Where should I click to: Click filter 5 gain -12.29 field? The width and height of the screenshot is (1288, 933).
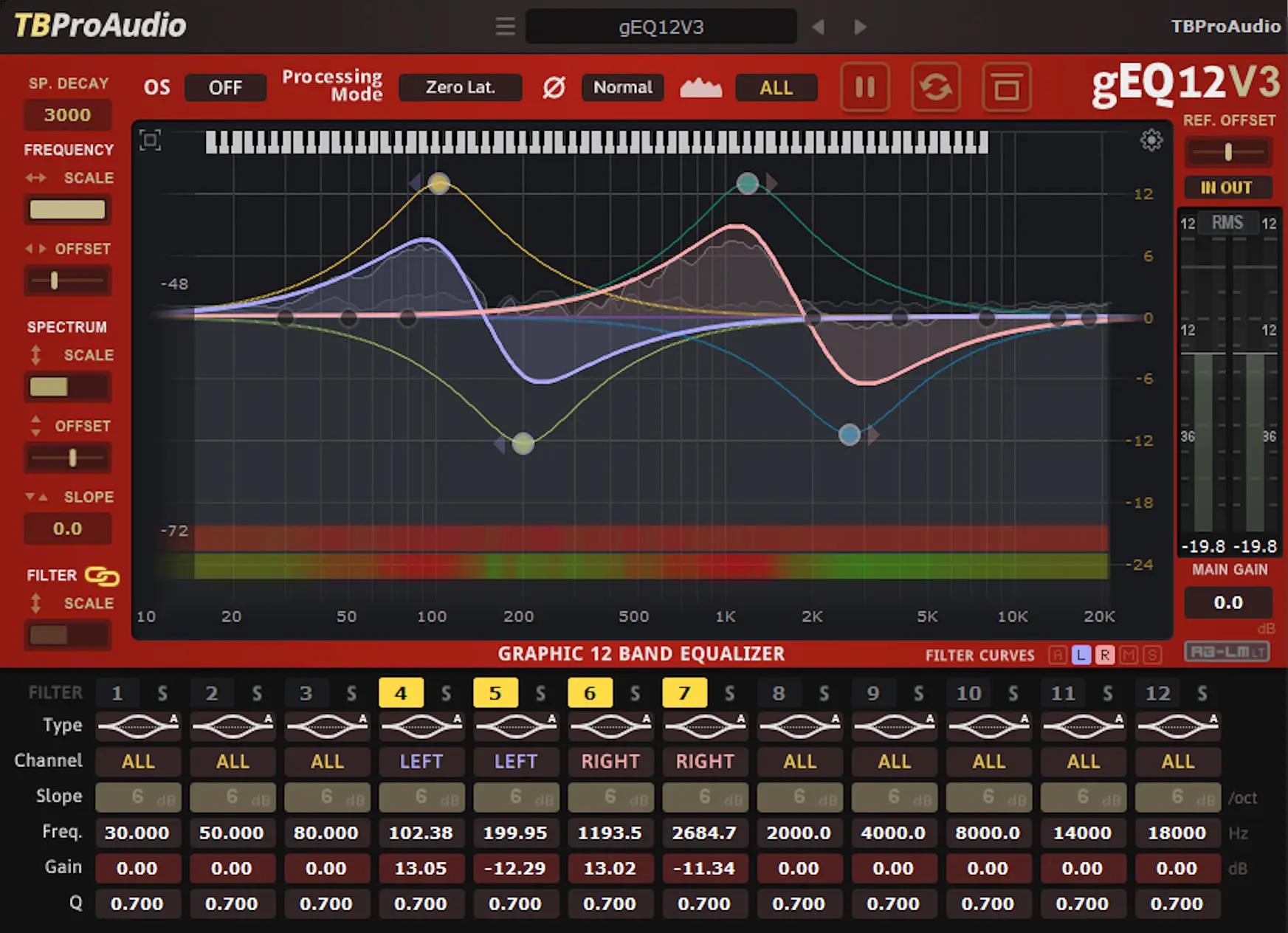(516, 868)
